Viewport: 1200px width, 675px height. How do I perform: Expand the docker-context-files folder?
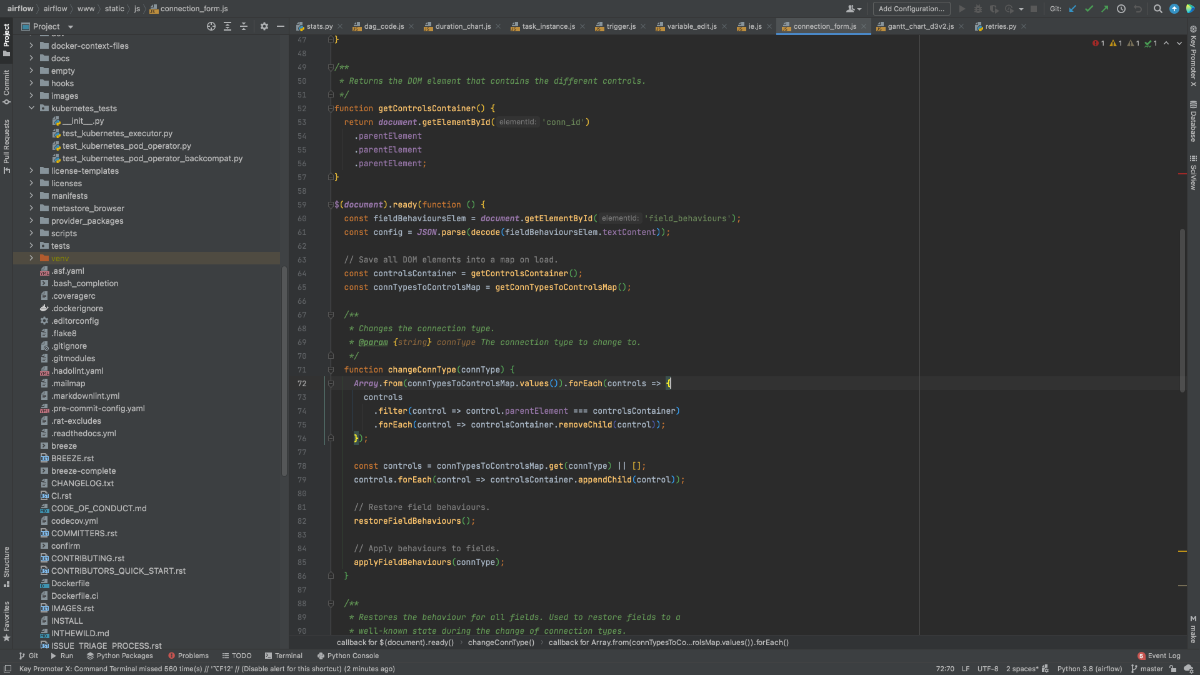click(x=31, y=46)
